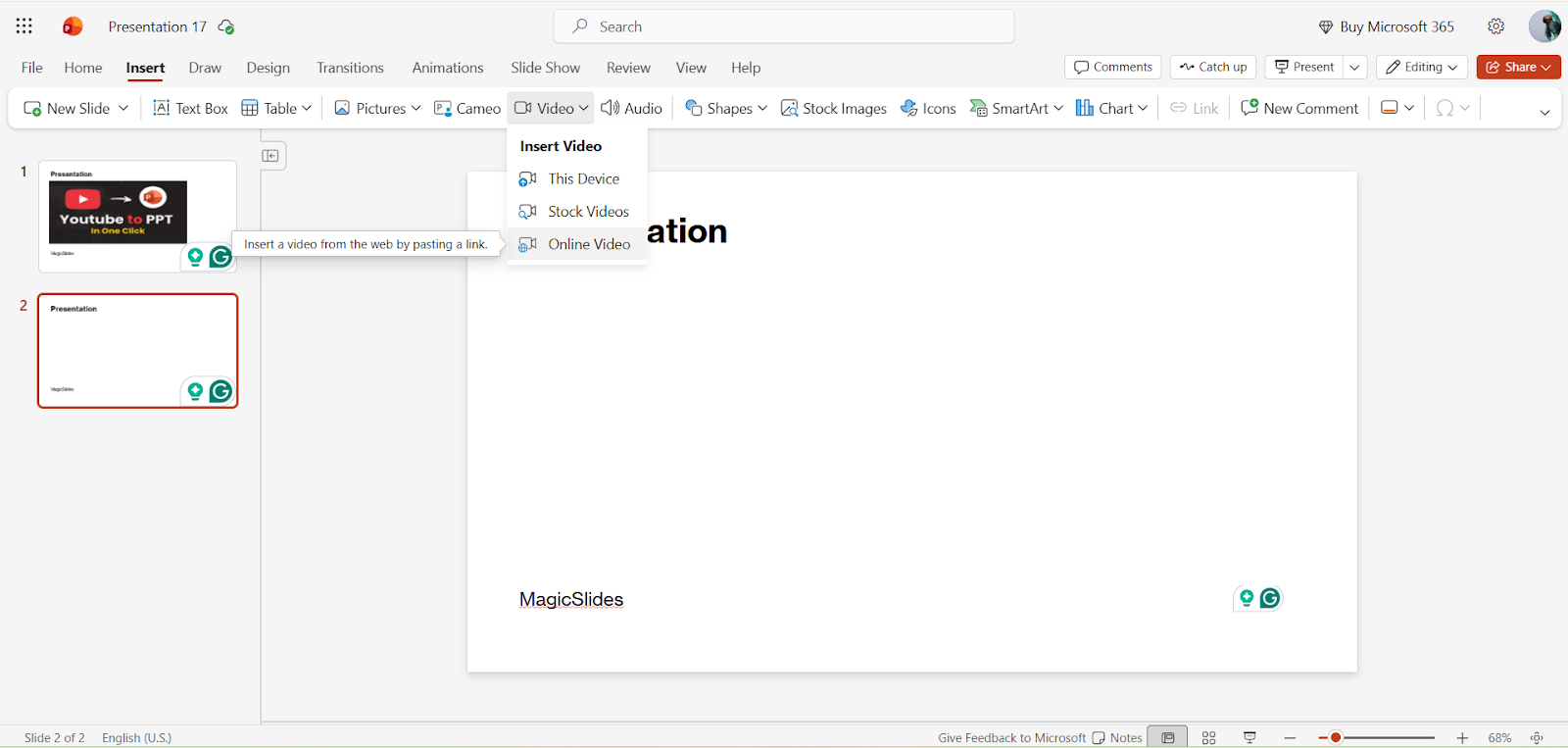Open Stock Images library
1568x748 pixels.
(x=834, y=108)
